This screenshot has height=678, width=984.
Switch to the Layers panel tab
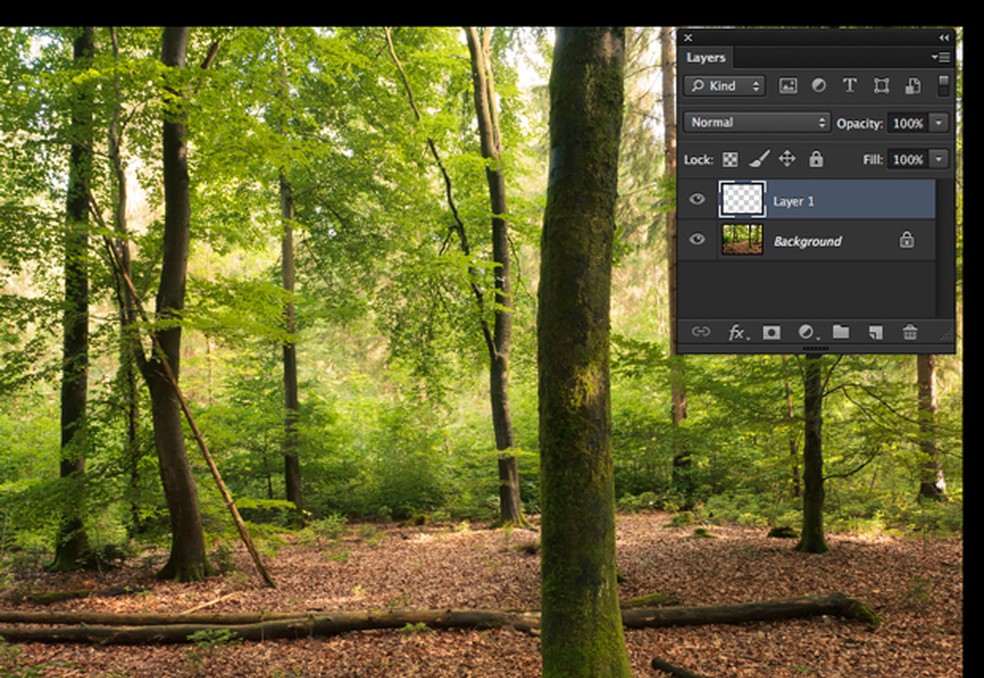coord(705,57)
